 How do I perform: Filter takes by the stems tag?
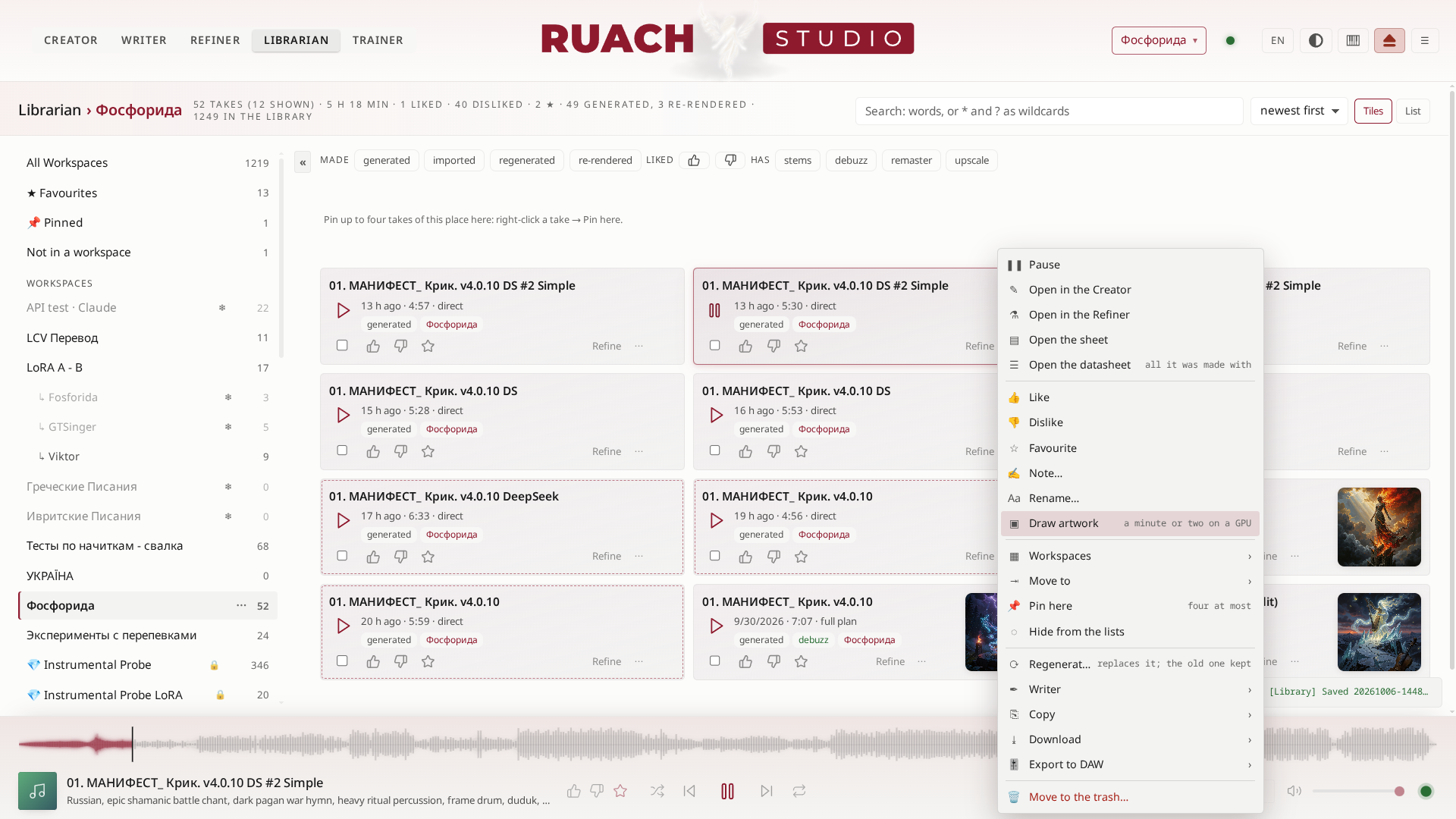coord(798,160)
